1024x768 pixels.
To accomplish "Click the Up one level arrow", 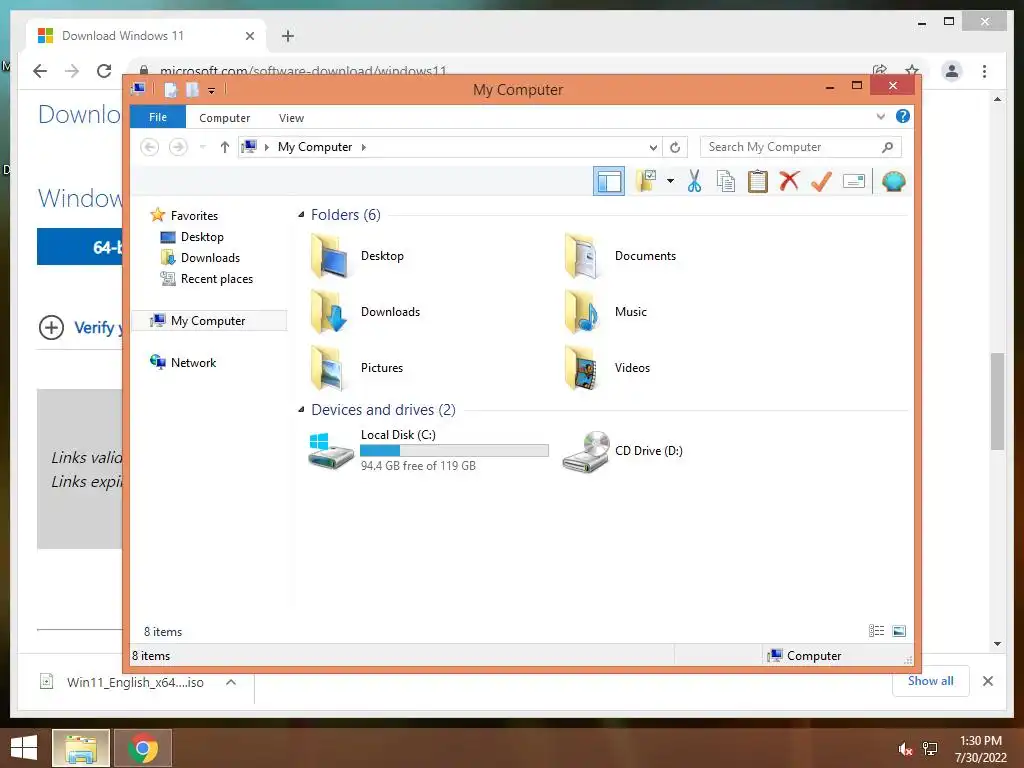I will click(225, 147).
